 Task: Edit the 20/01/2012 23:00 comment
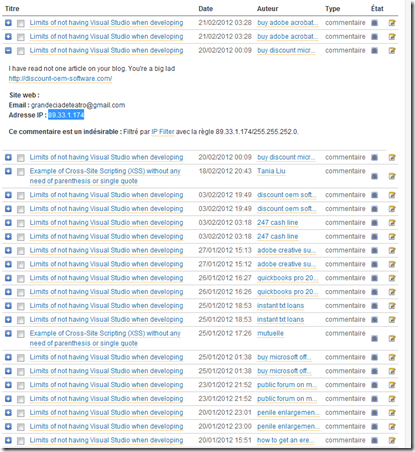pos(392,427)
